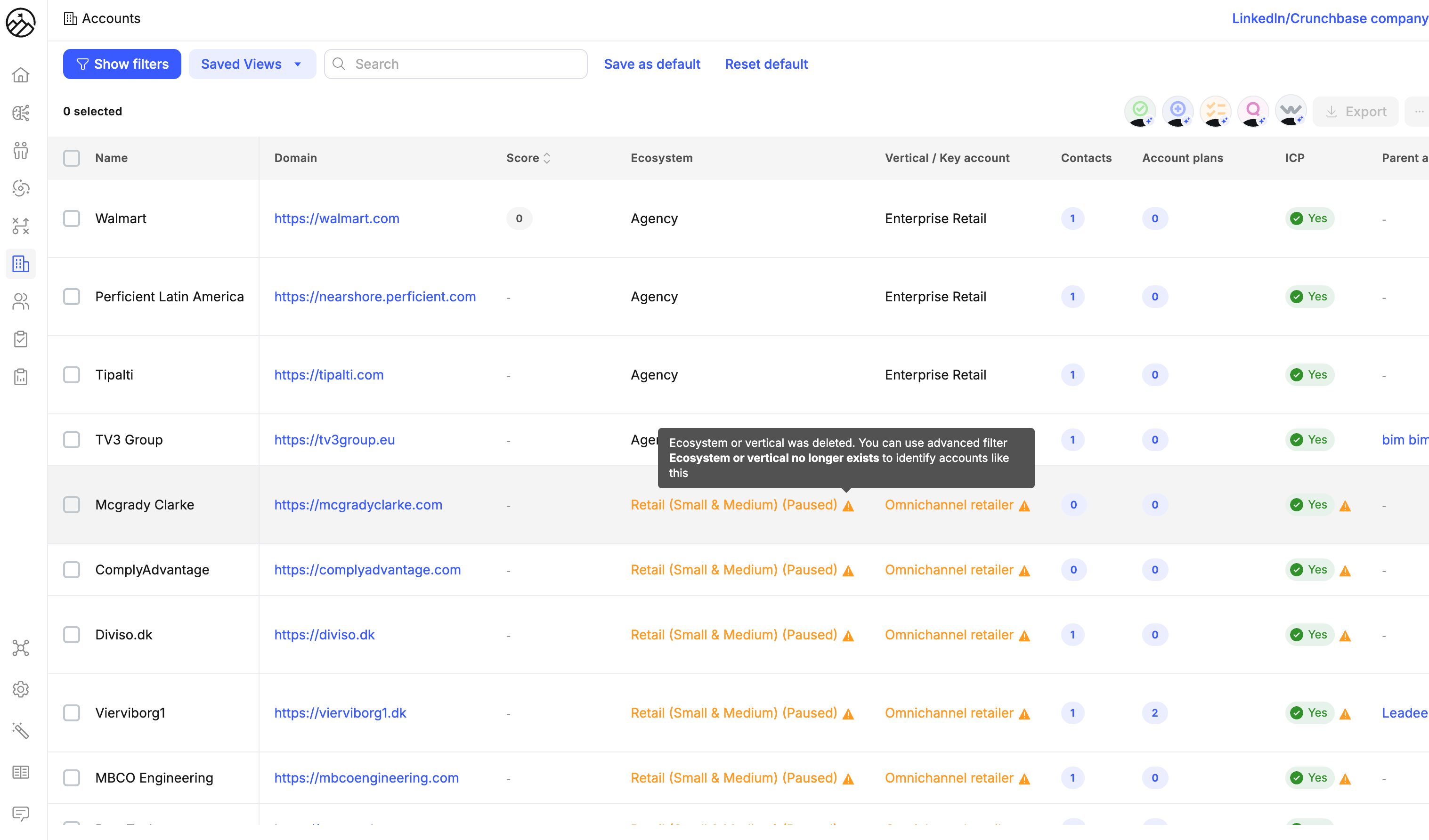Click the more options ellipsis button
This screenshot has height=840, width=1429.
1418,112
